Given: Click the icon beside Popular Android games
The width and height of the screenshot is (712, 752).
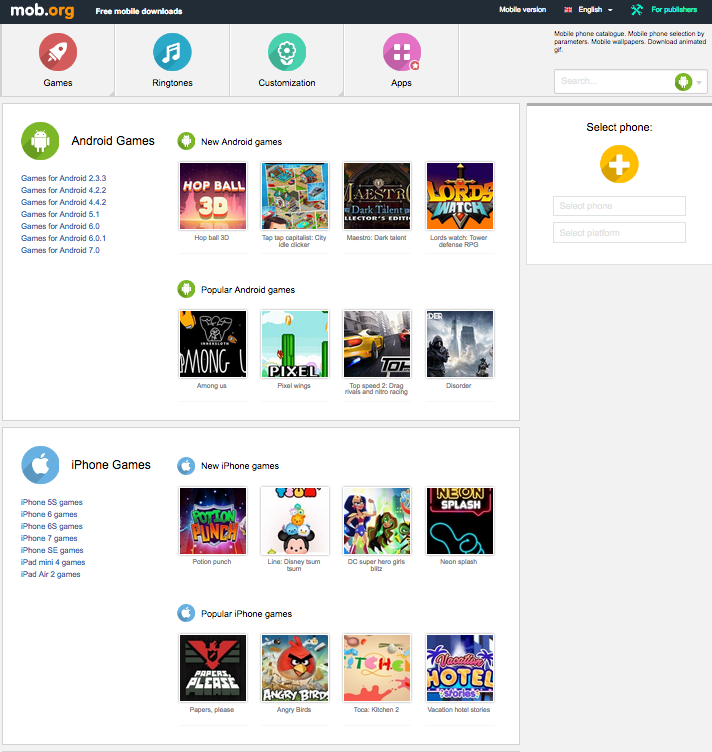Looking at the screenshot, I should pyautogui.click(x=186, y=289).
